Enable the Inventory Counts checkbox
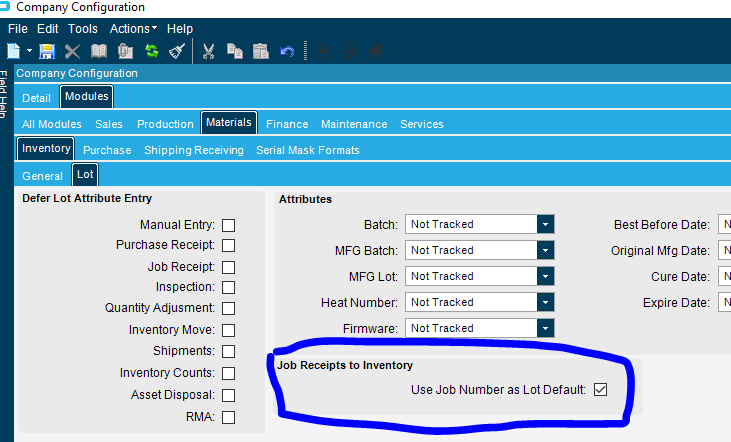 228,373
